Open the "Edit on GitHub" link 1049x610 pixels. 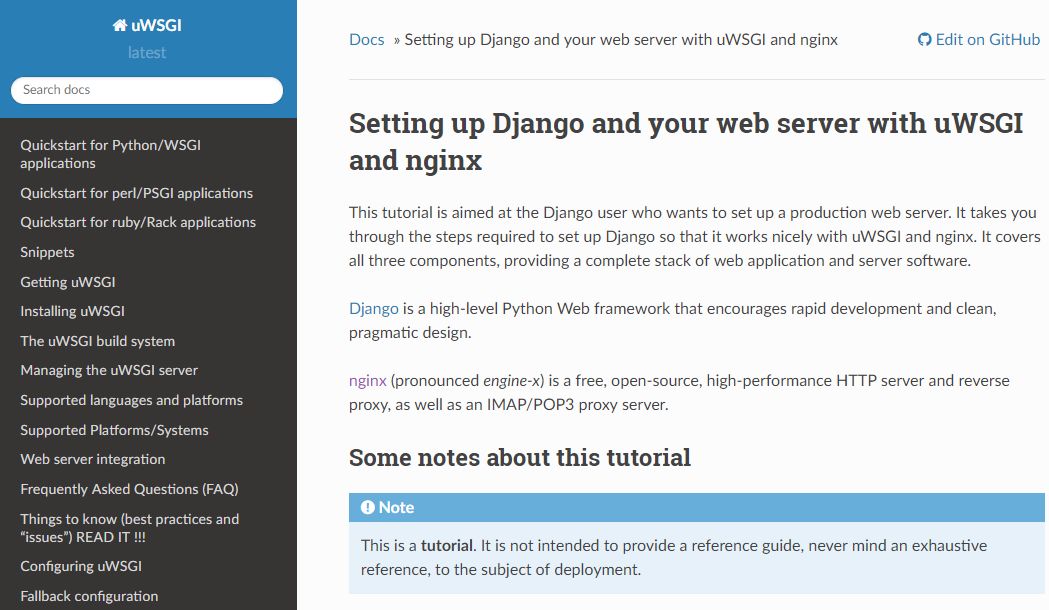985,39
